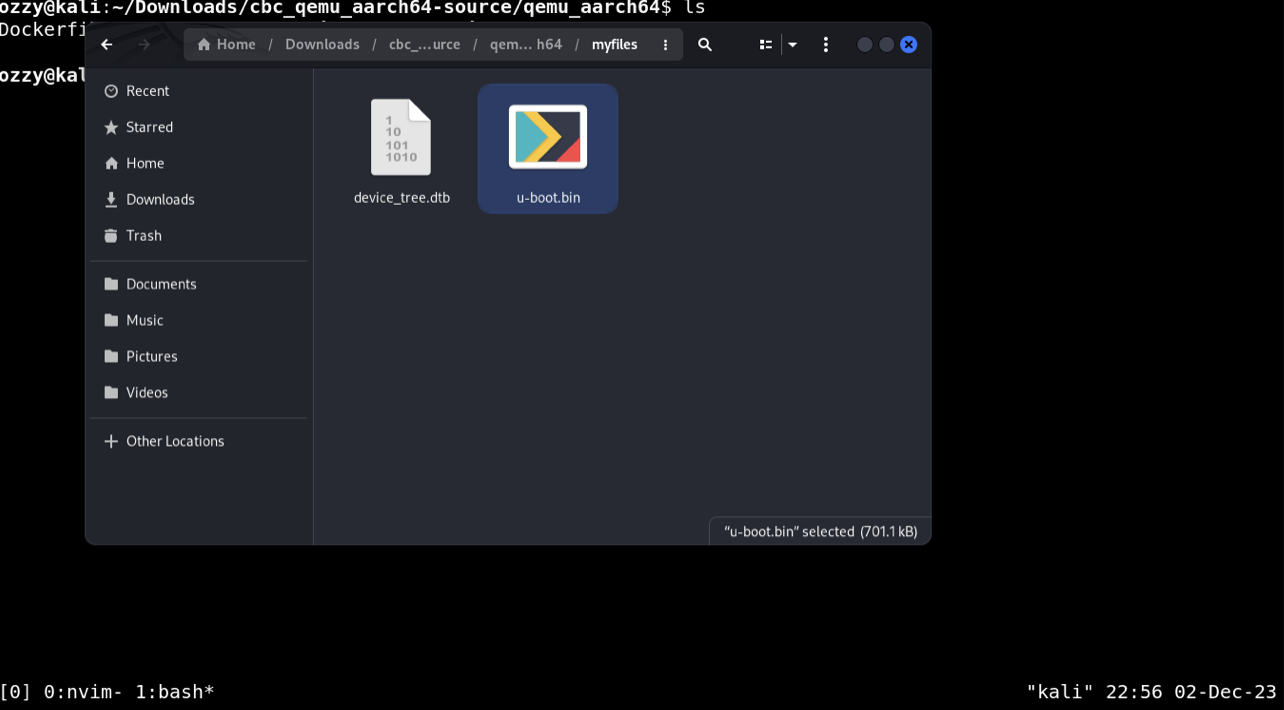Click the Downloads breadcrumb in the path bar
This screenshot has height=710, width=1284.
pyautogui.click(x=322, y=45)
